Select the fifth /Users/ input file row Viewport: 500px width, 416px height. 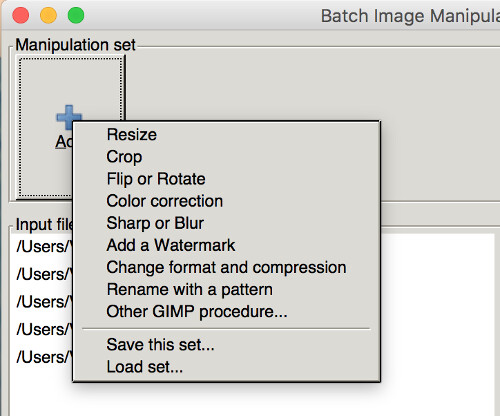(42, 357)
